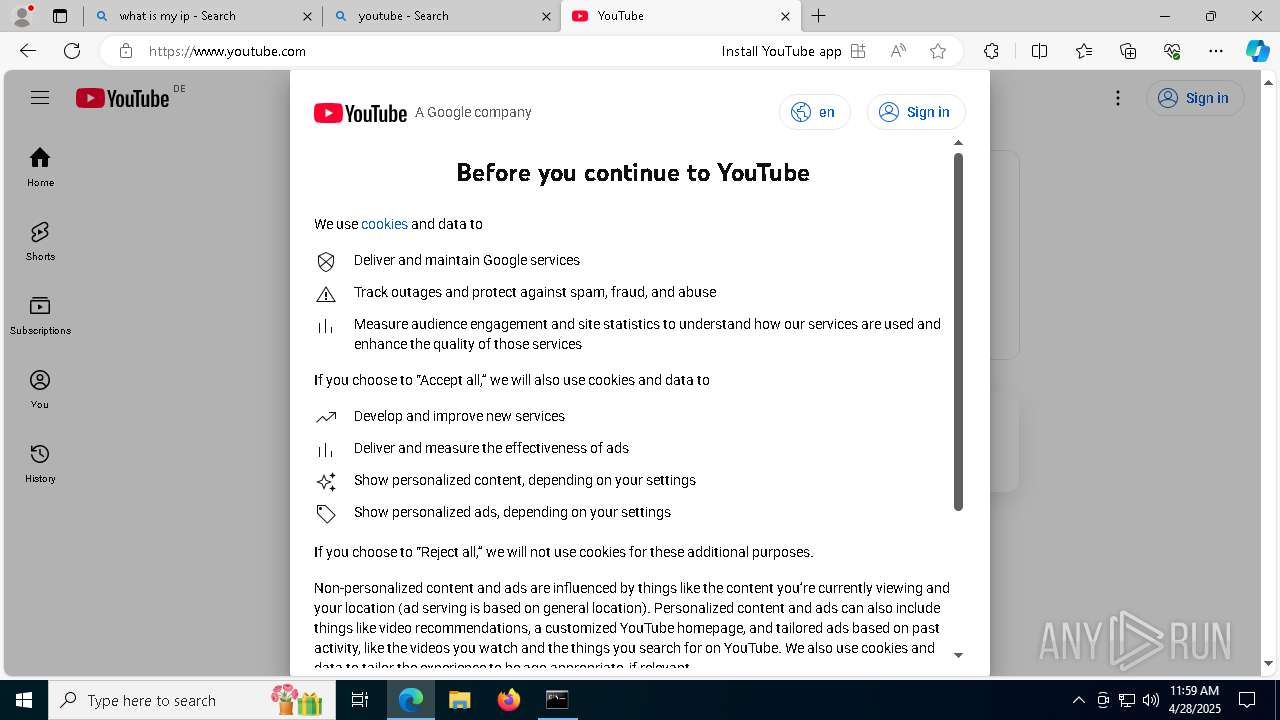Open the terminal window from taskbar
1280x720 pixels.
coord(557,700)
